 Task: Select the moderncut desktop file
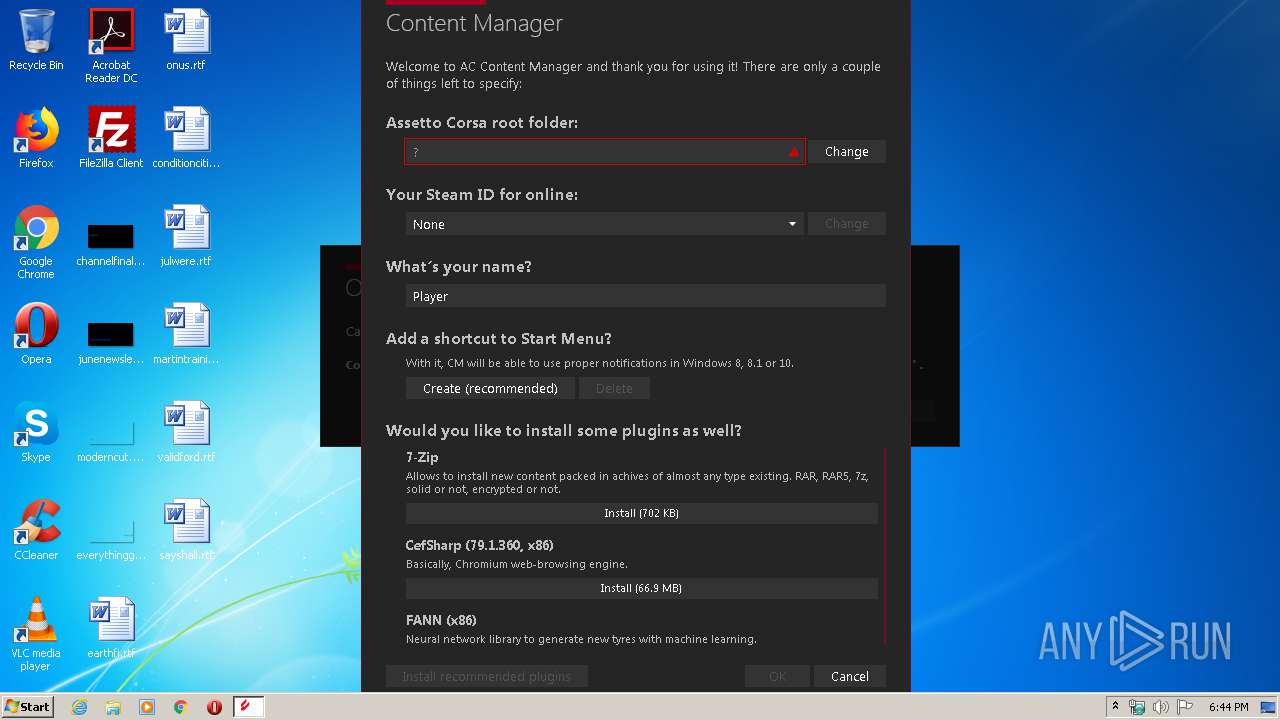click(111, 438)
